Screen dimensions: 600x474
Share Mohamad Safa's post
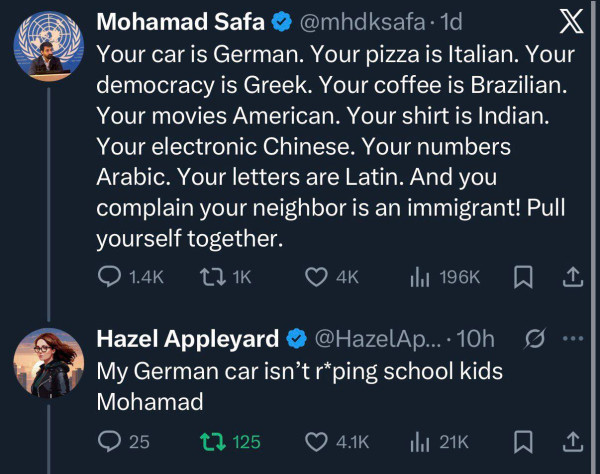tap(573, 277)
